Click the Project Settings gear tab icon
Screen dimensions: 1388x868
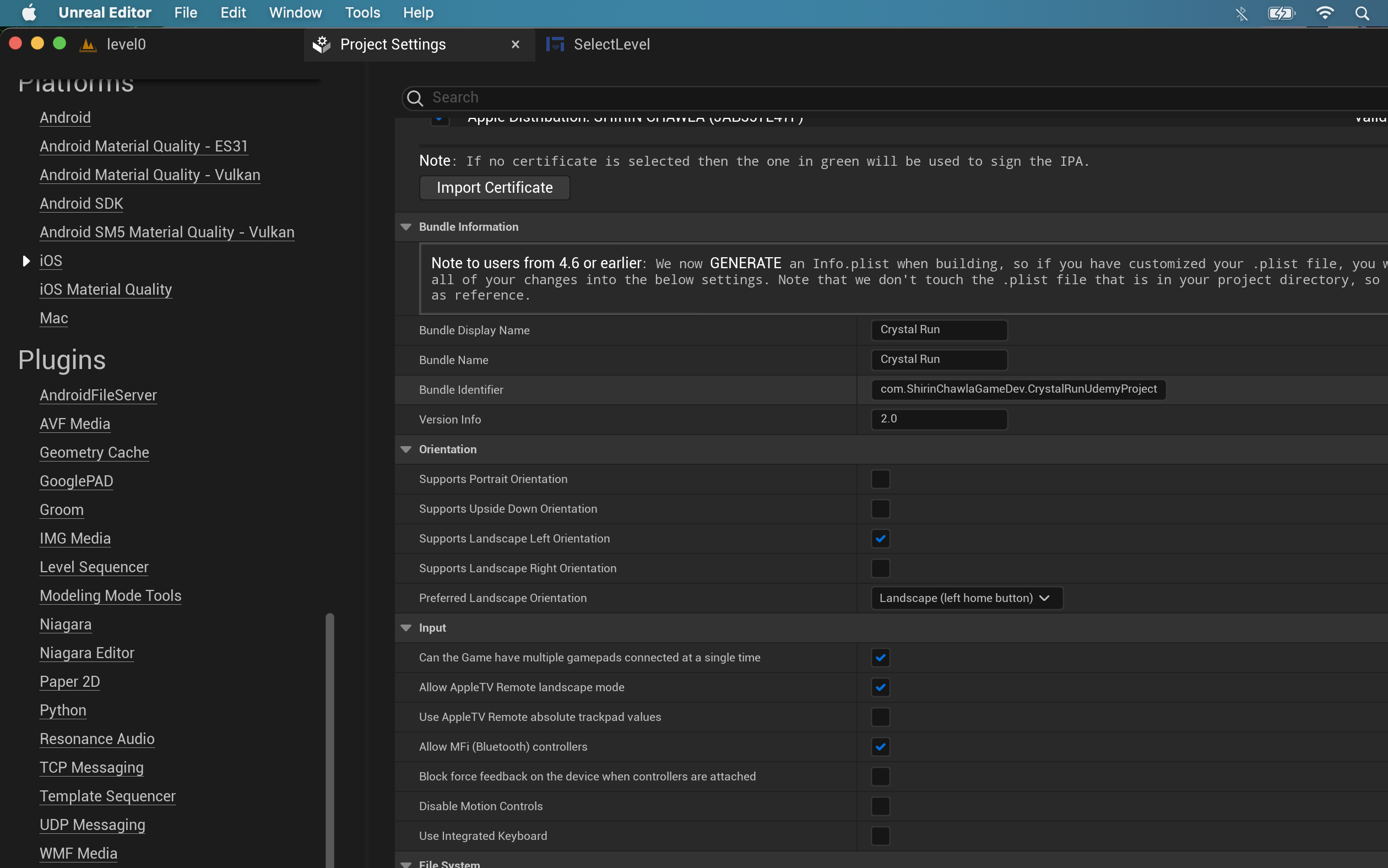point(322,44)
